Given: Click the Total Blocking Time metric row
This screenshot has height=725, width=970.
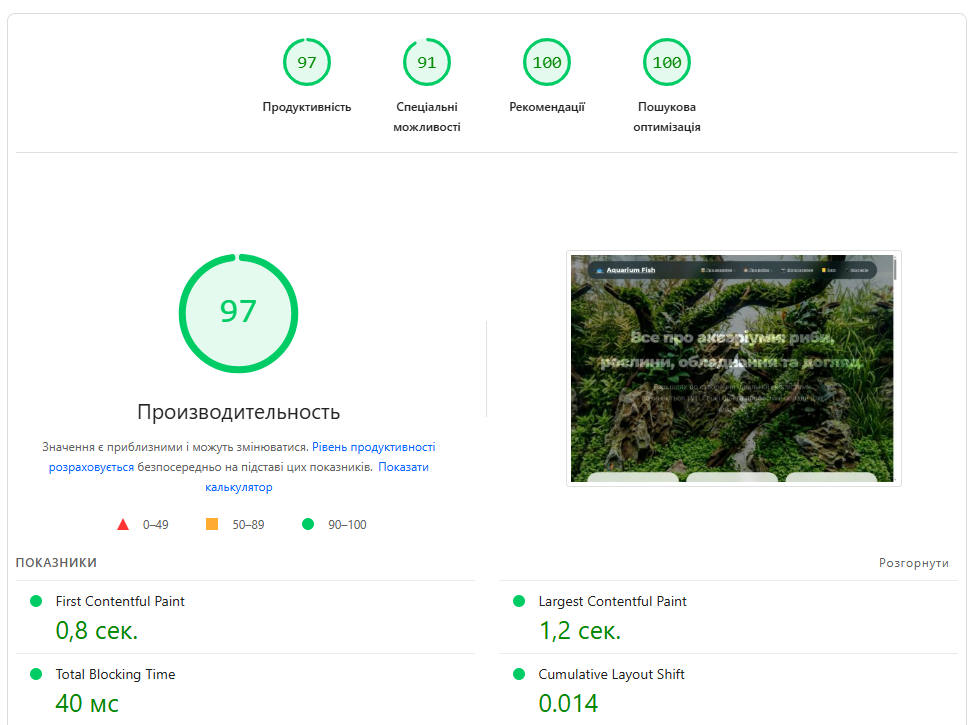Looking at the screenshot, I should coord(115,674).
